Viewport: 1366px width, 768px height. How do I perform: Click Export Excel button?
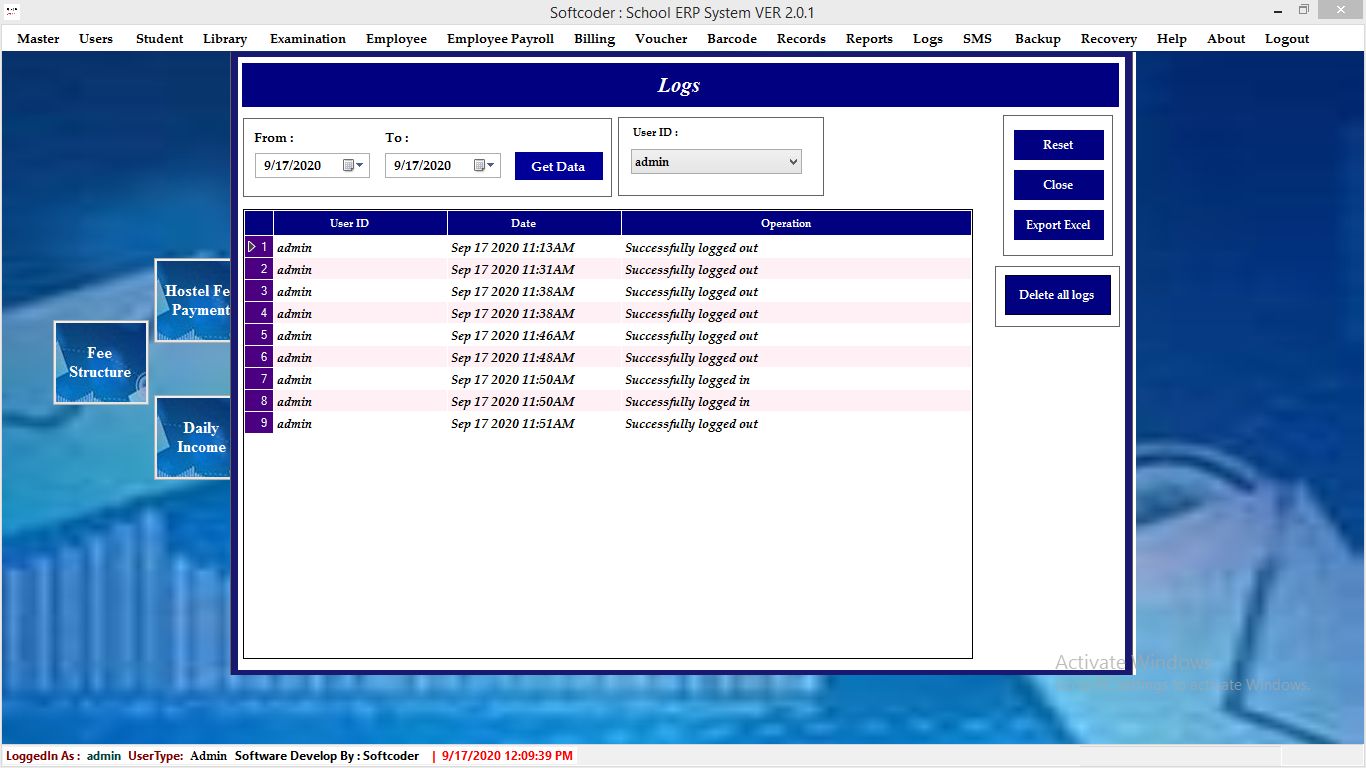pos(1058,225)
